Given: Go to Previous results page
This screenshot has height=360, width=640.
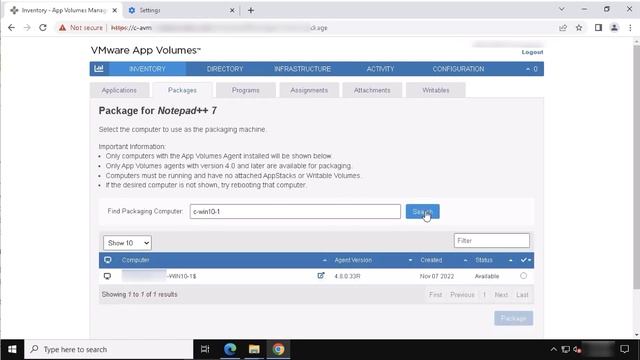Looking at the screenshot, I should pos(462,295).
